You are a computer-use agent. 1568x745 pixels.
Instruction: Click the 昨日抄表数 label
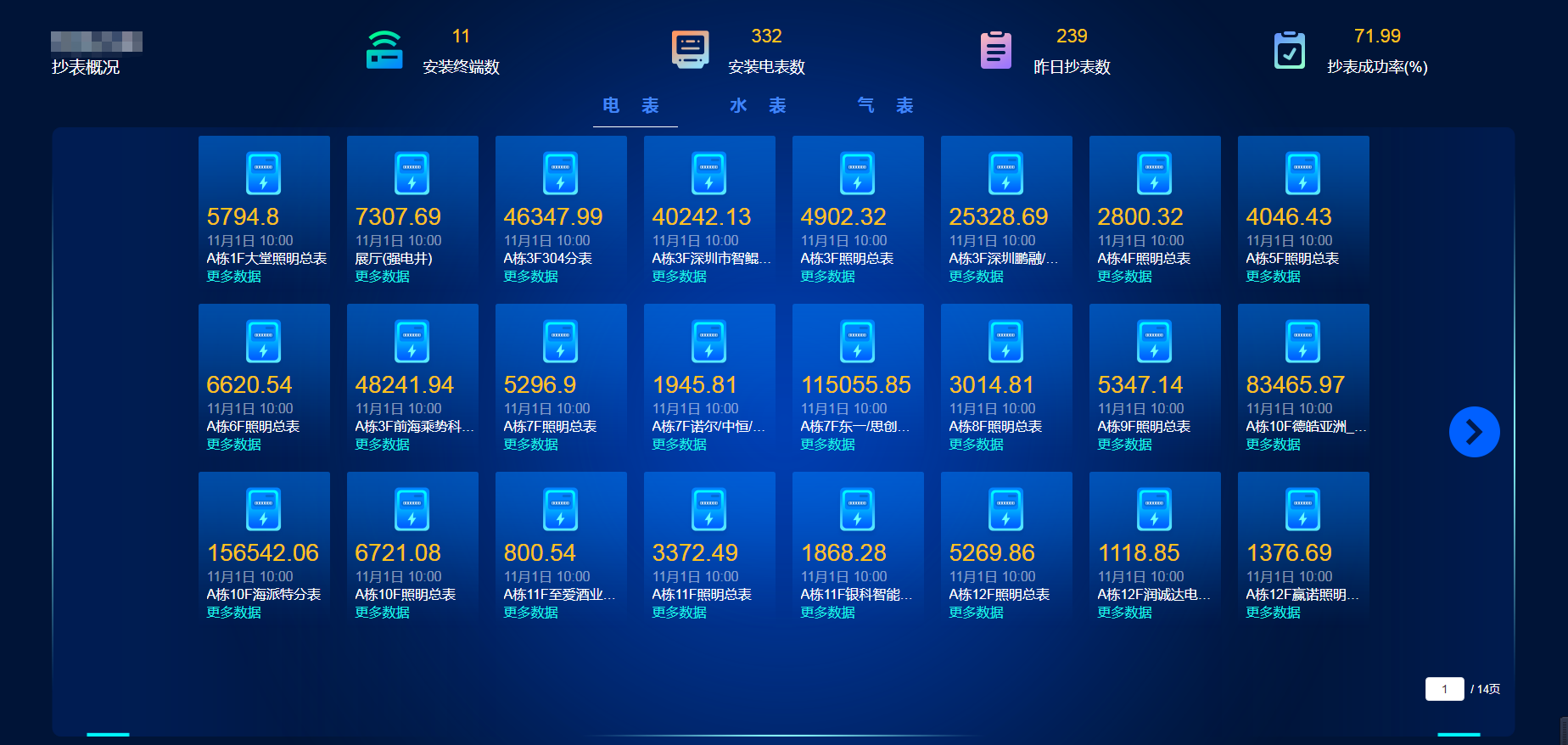click(x=1072, y=67)
